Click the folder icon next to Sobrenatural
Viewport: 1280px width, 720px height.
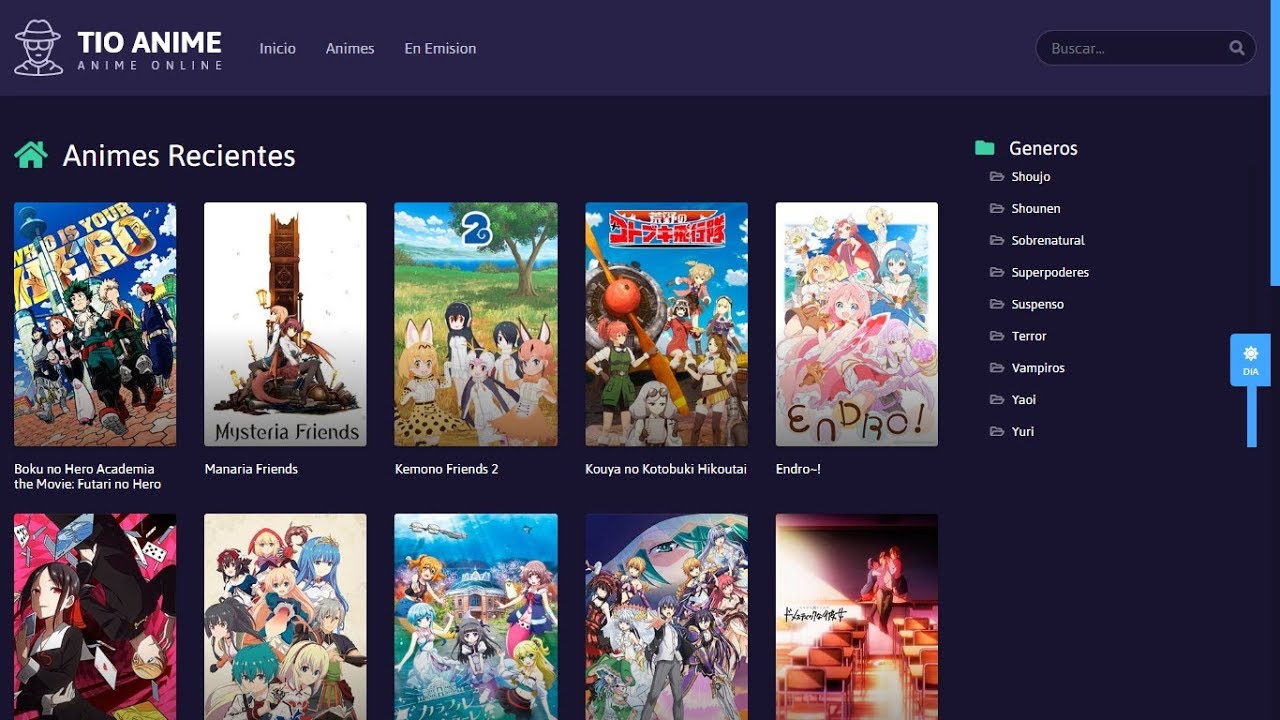tap(997, 240)
